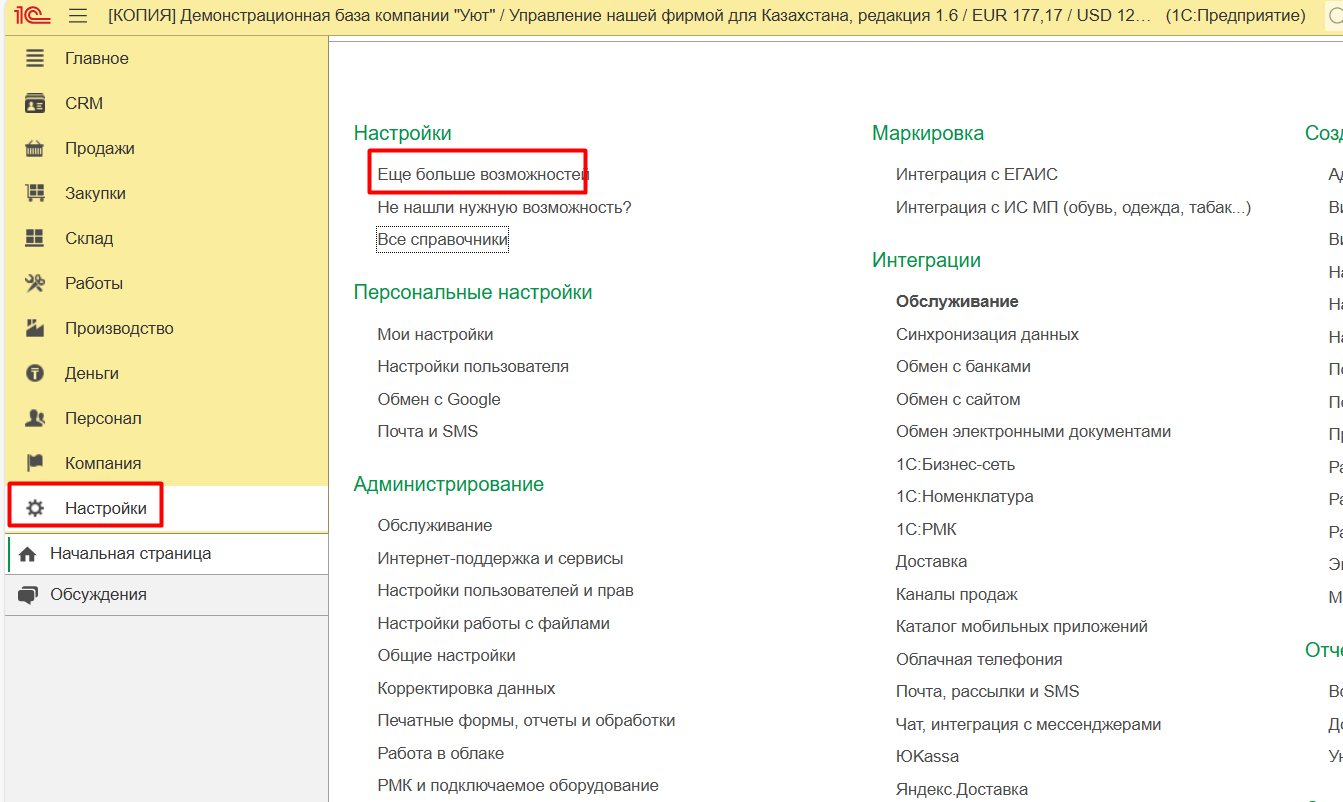
Task: Open the Персонал section
Action: (103, 418)
